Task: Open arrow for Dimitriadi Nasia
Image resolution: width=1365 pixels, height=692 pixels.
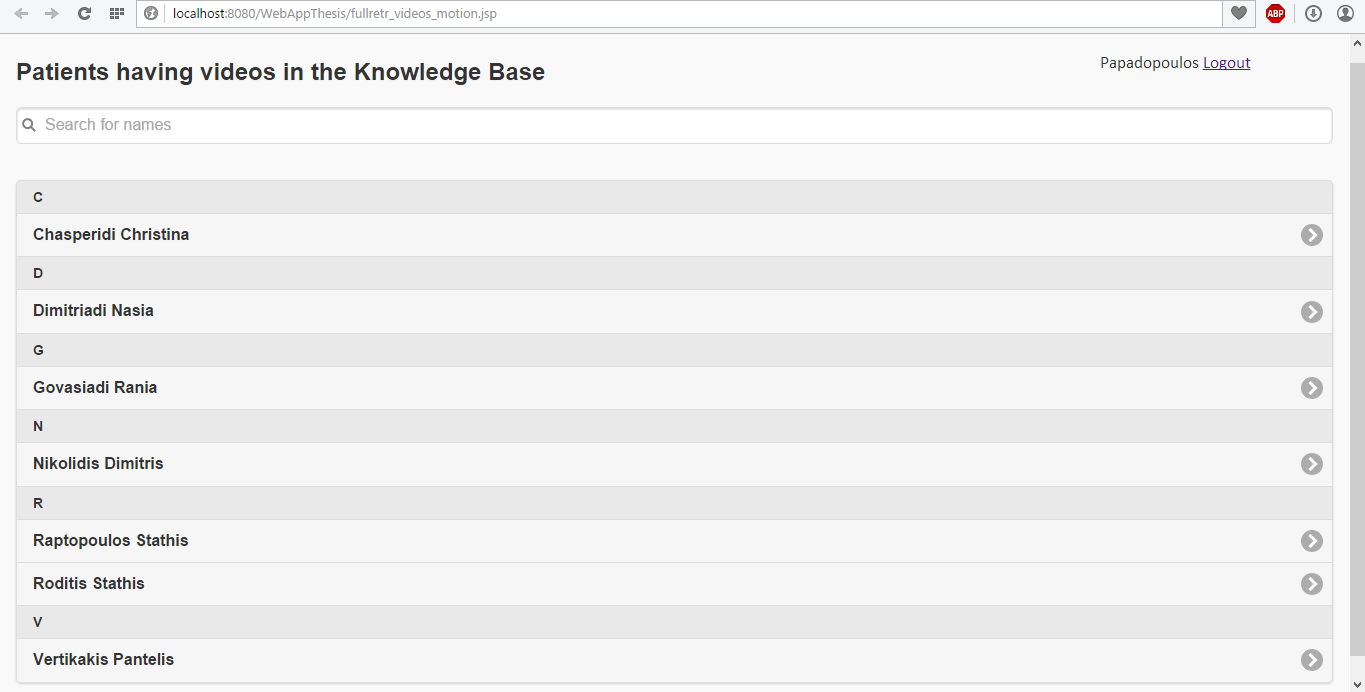Action: click(x=1312, y=311)
